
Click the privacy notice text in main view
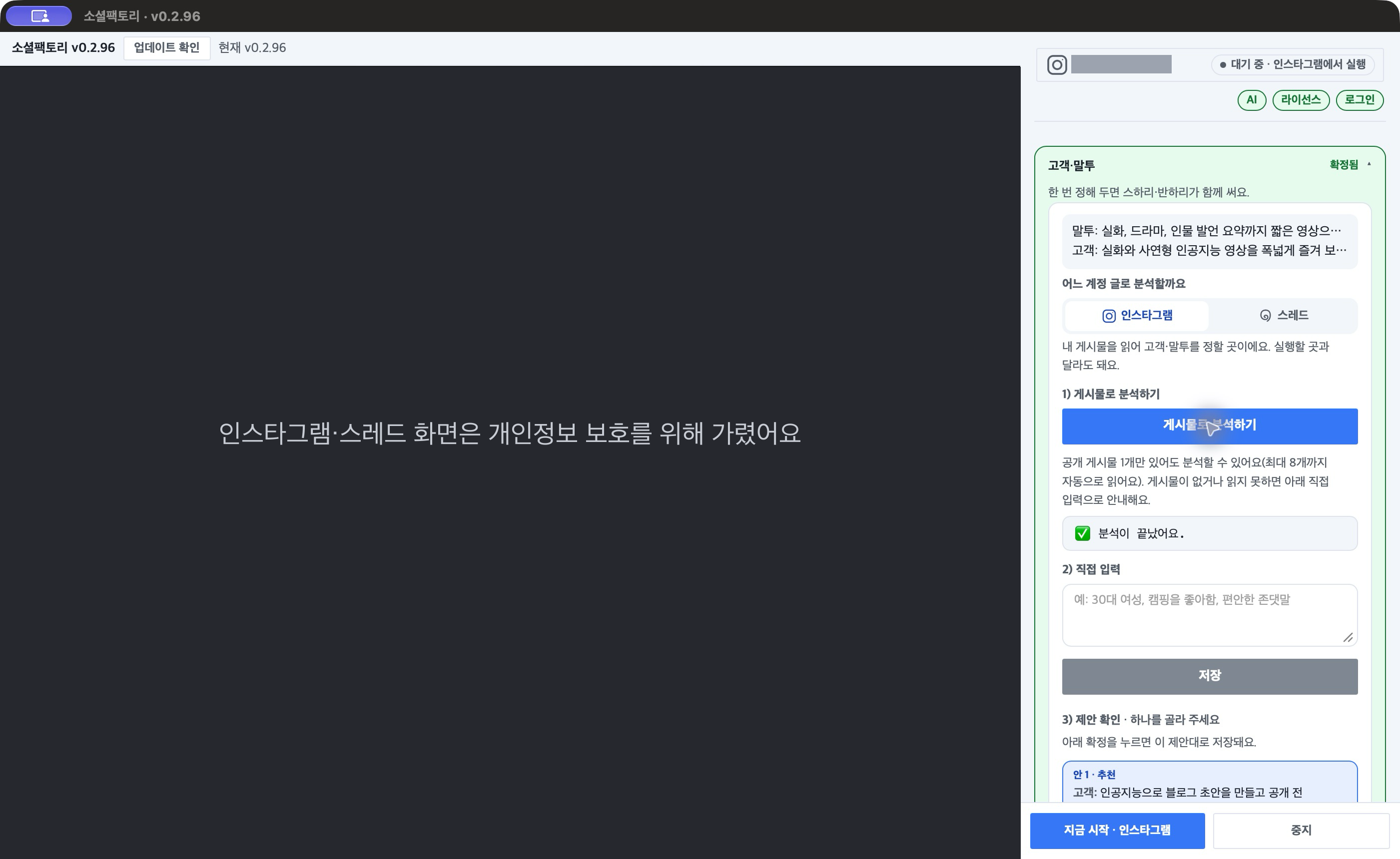point(509,433)
